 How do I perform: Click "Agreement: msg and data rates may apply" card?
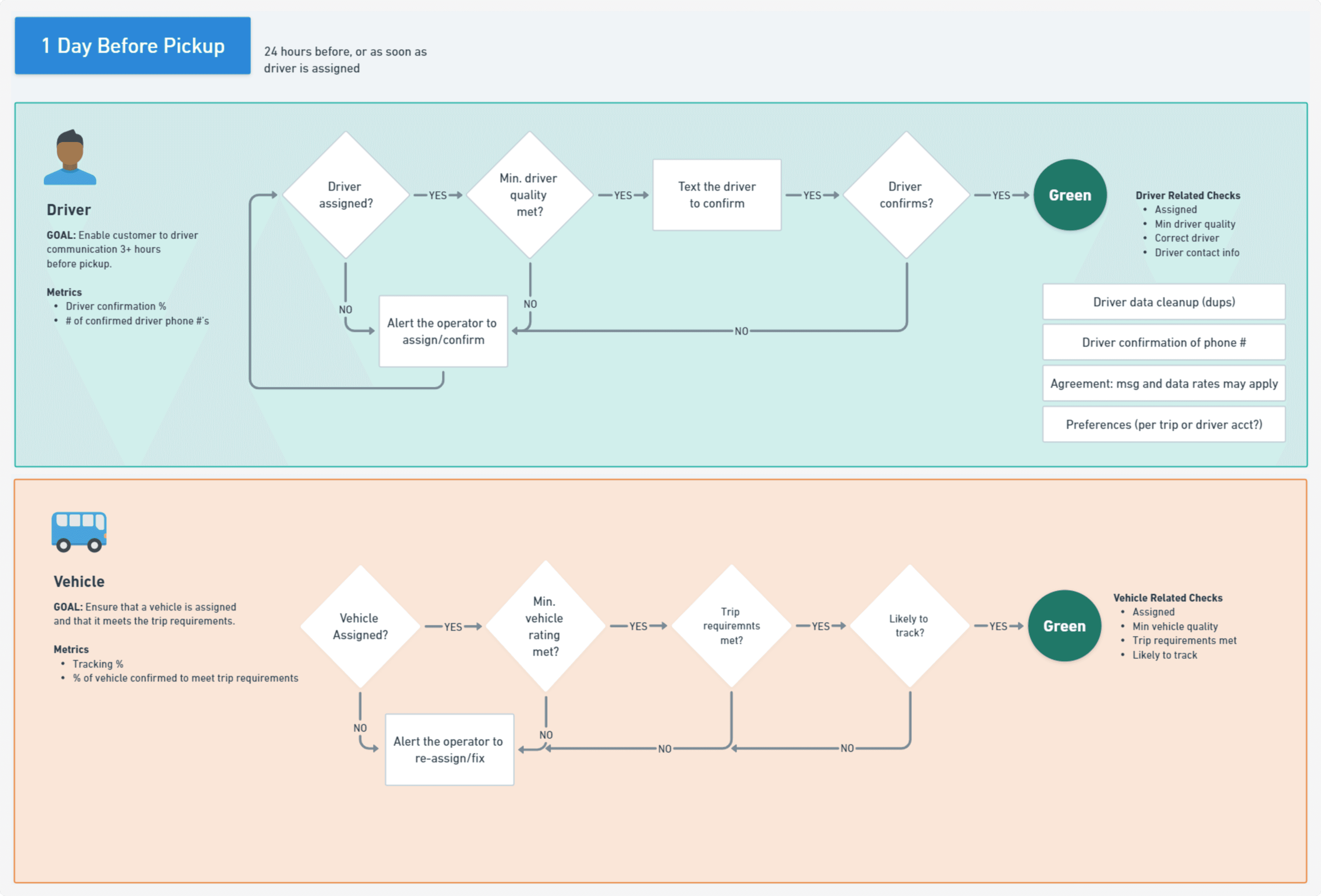(x=1164, y=384)
